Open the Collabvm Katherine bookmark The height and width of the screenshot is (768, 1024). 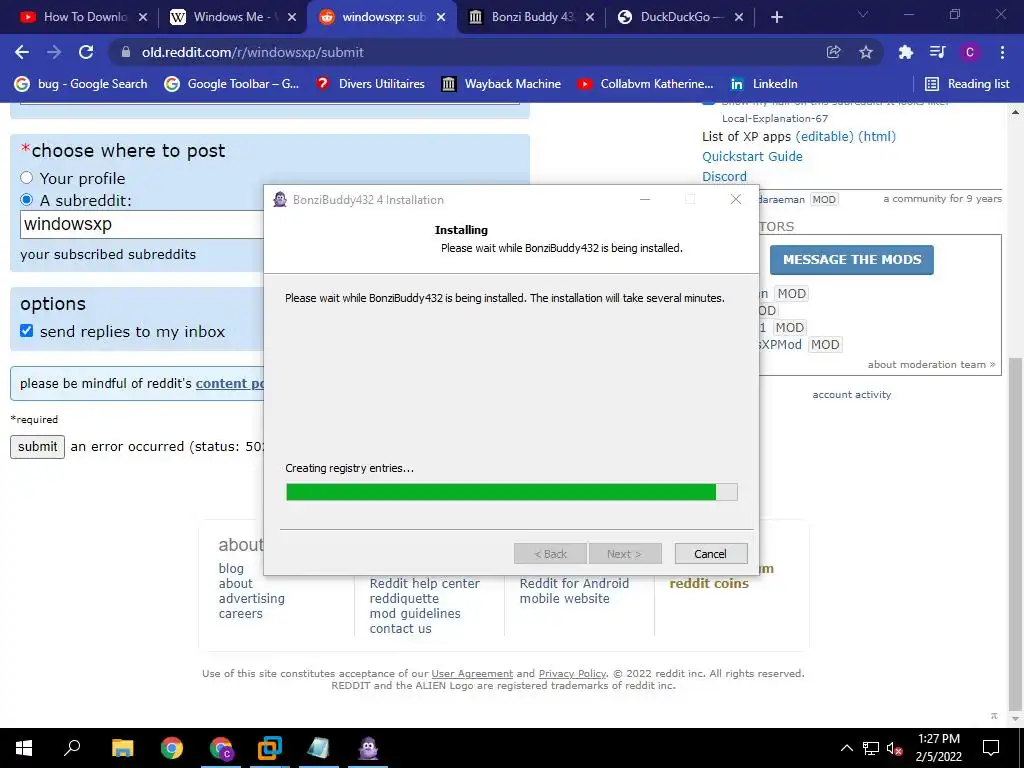tap(646, 84)
